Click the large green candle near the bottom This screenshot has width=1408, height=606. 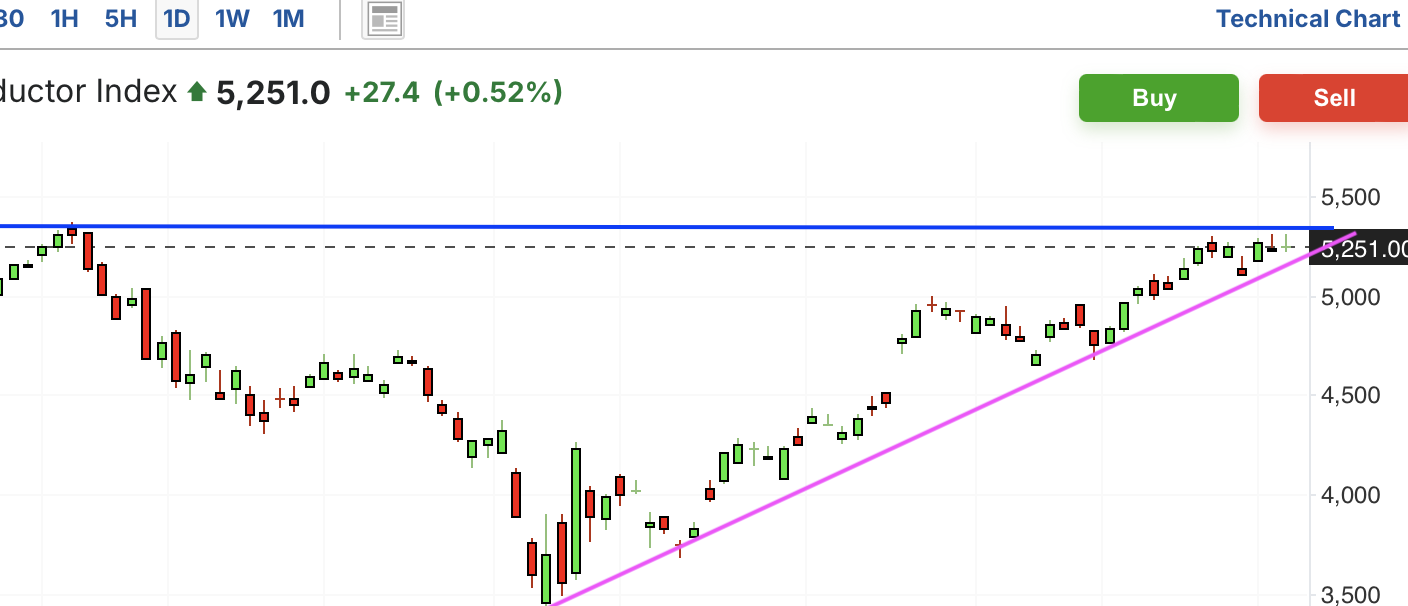click(x=576, y=511)
